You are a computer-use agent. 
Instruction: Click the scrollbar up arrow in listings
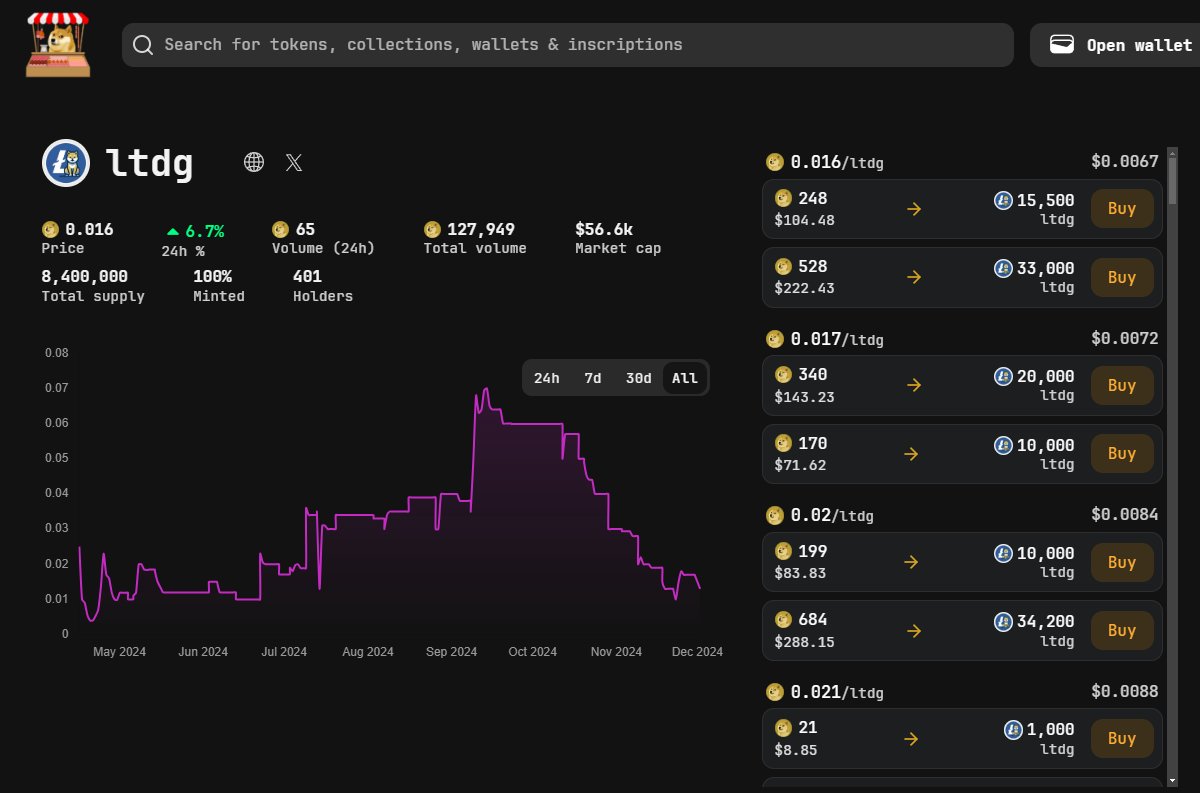coord(1172,153)
